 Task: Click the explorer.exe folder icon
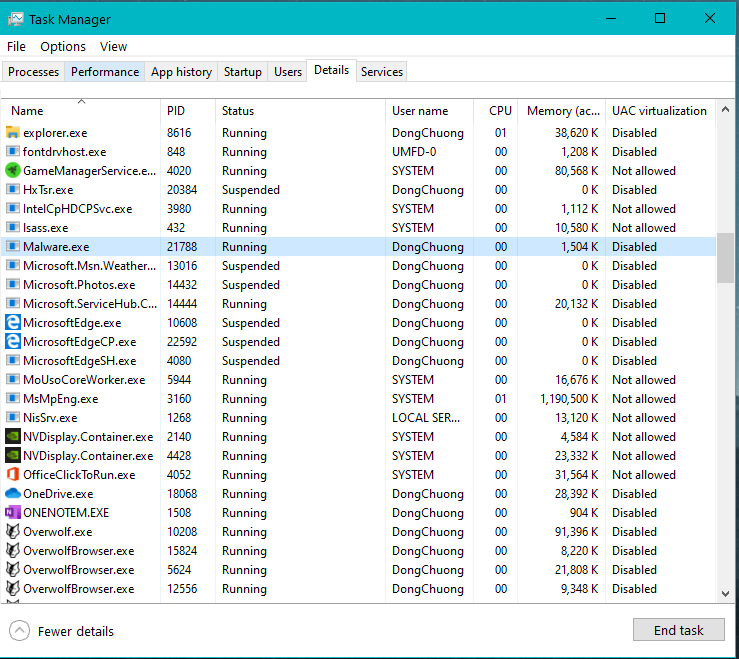pos(13,132)
